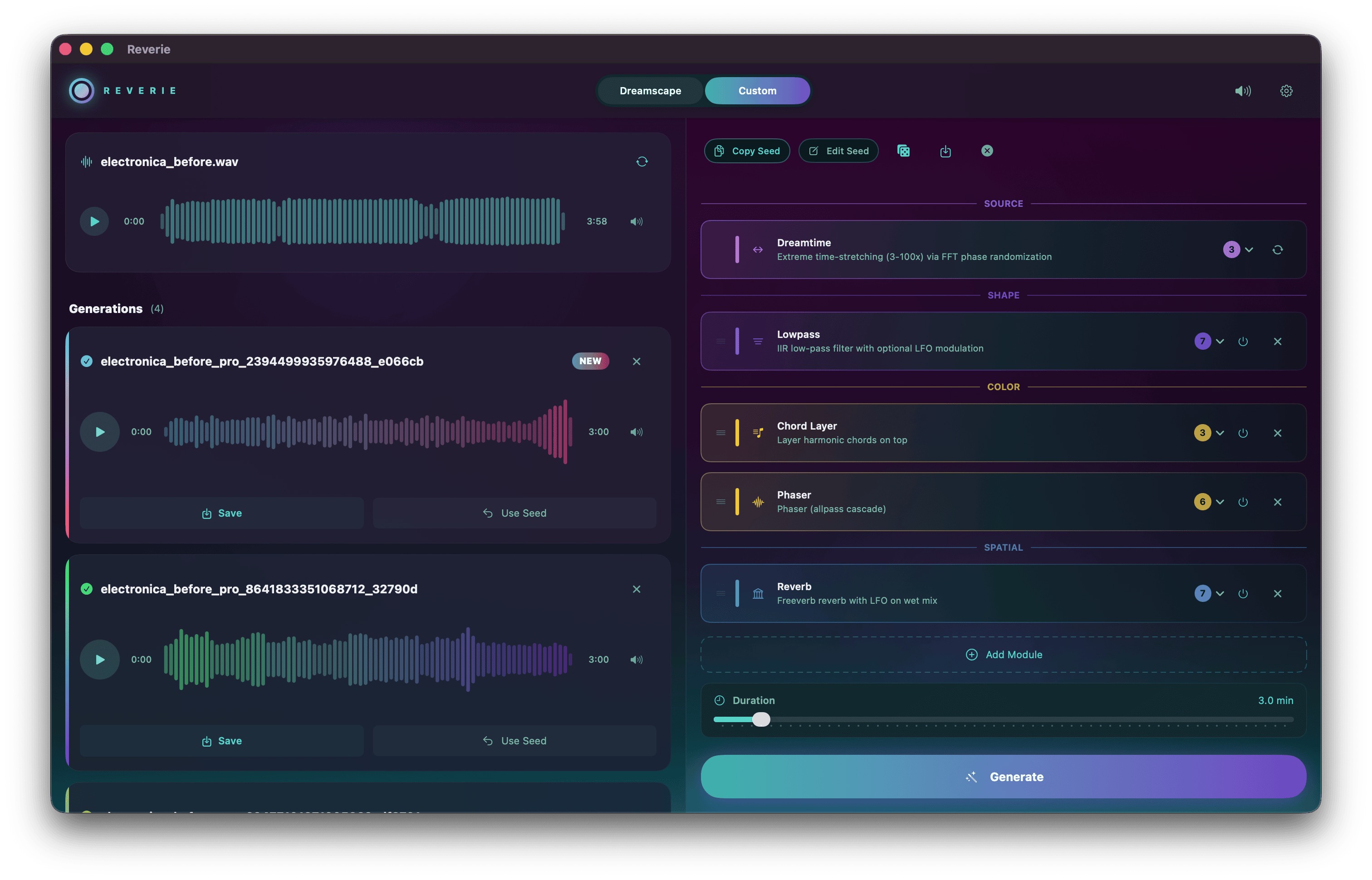The width and height of the screenshot is (1372, 880).
Task: Seek within the e066cb generation waveform
Action: click(368, 432)
